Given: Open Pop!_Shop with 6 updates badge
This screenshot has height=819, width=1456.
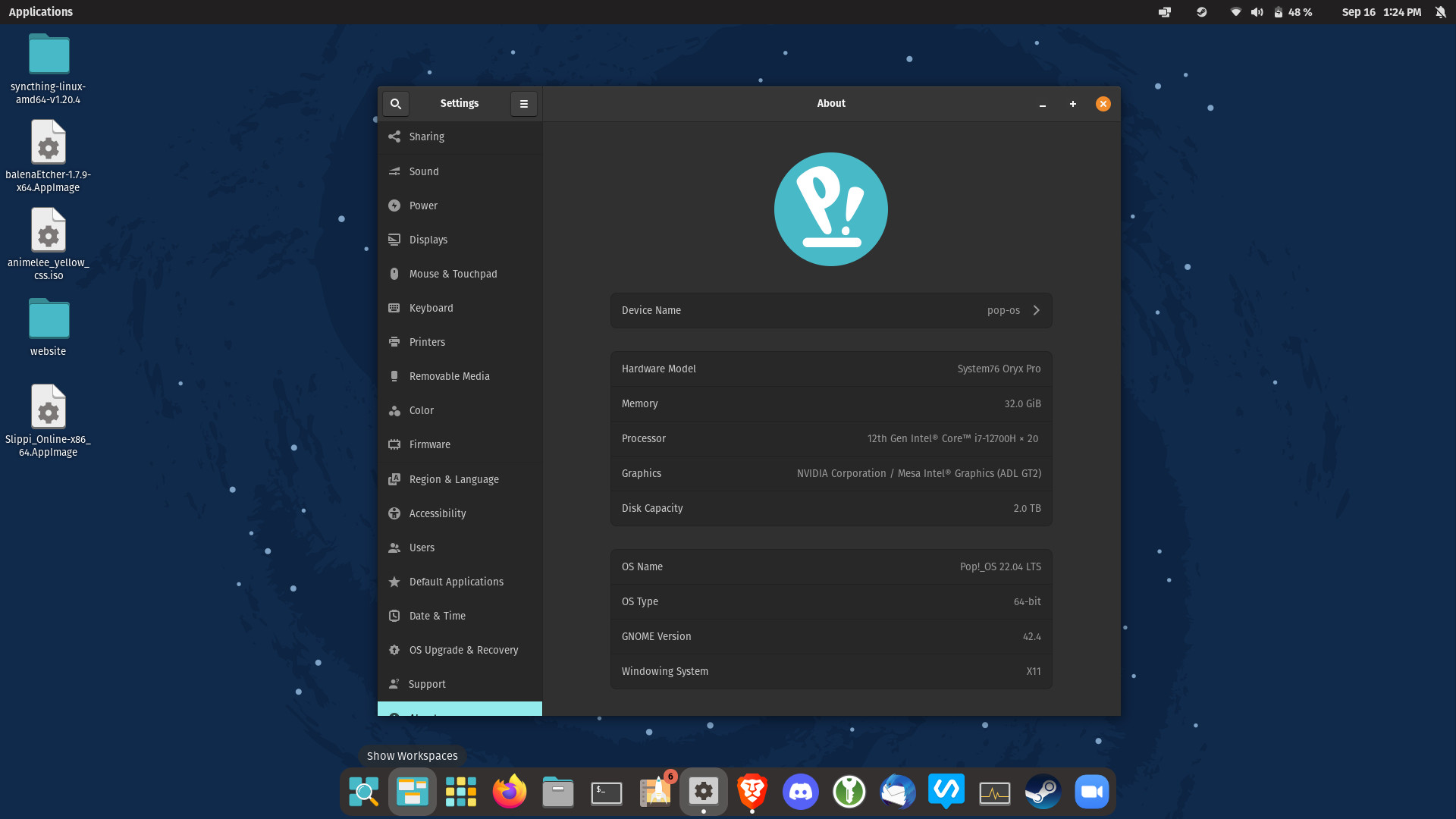Looking at the screenshot, I should coord(655,792).
